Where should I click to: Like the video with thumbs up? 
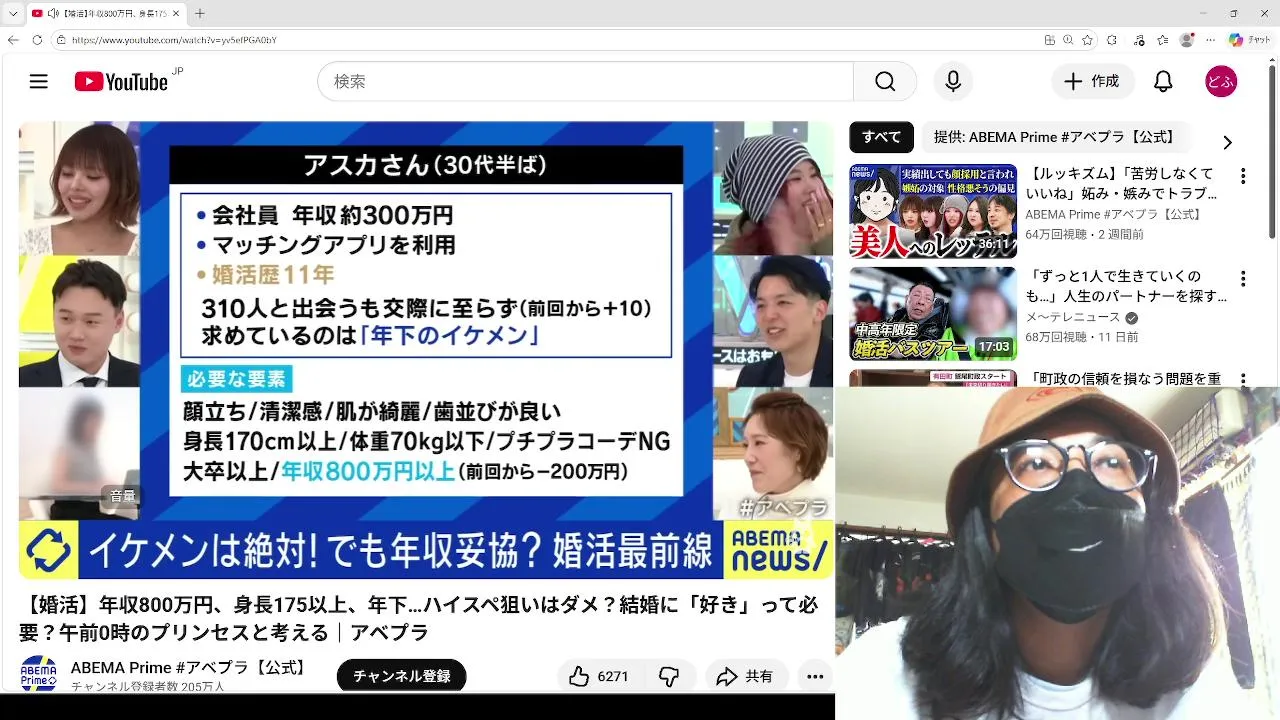pyautogui.click(x=580, y=677)
